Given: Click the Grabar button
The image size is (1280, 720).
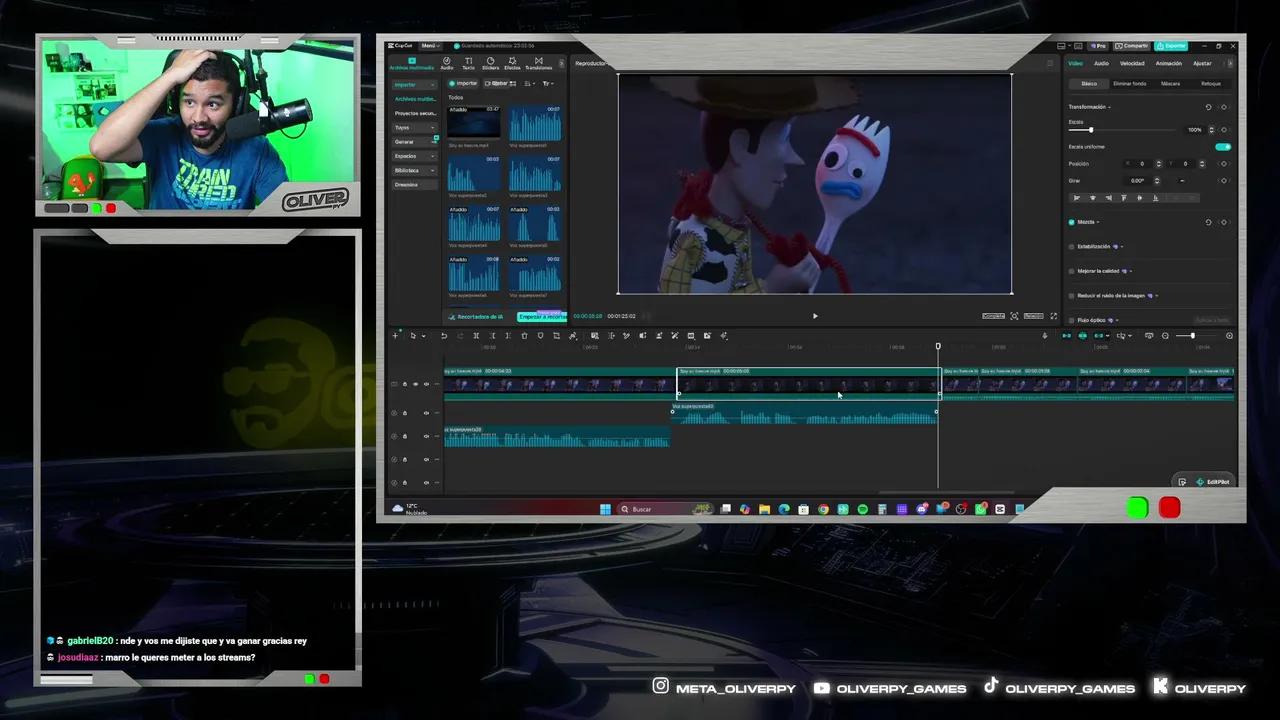Looking at the screenshot, I should click(x=498, y=84).
